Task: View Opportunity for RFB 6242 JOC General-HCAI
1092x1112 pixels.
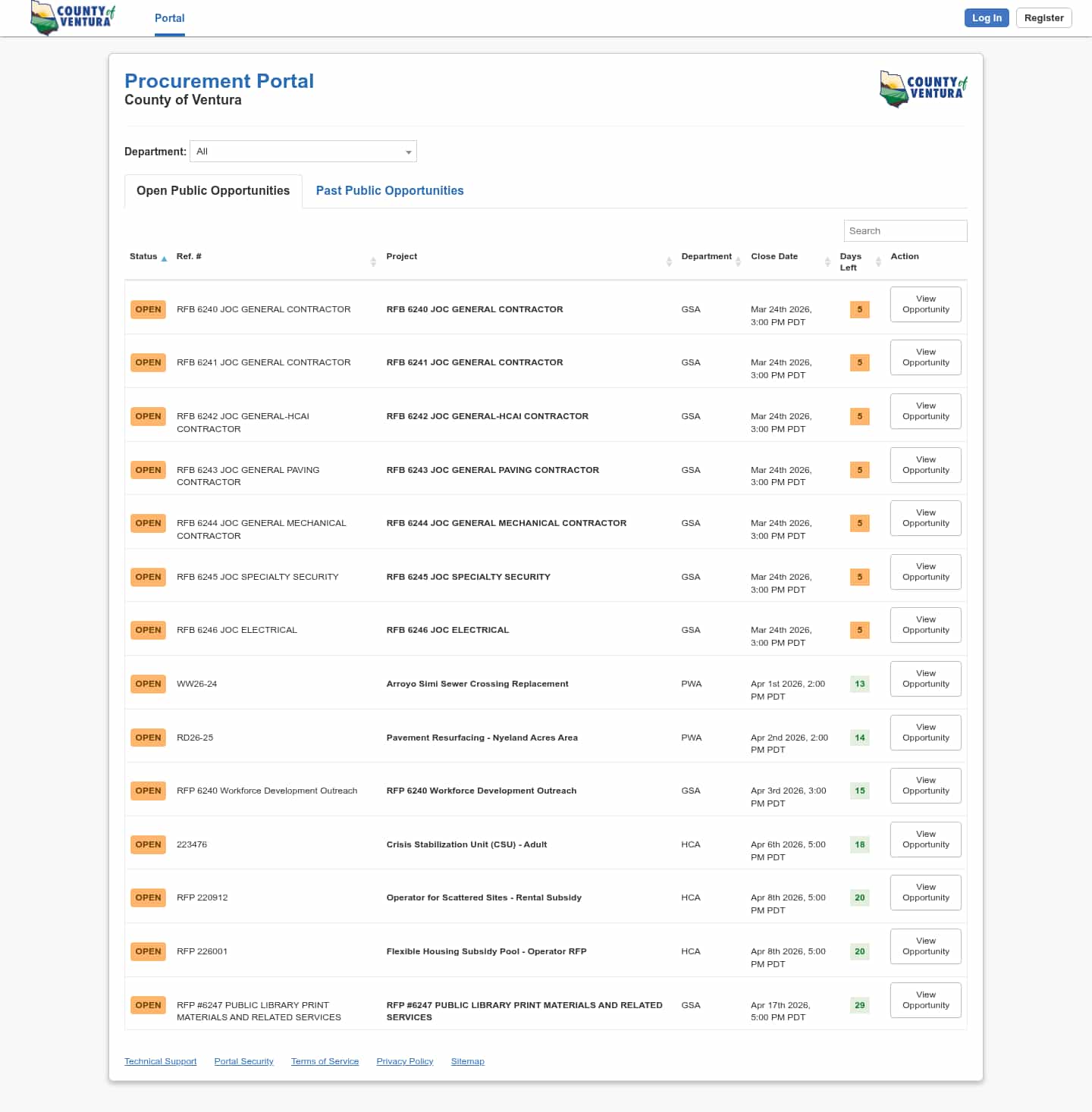Action: pyautogui.click(x=926, y=411)
